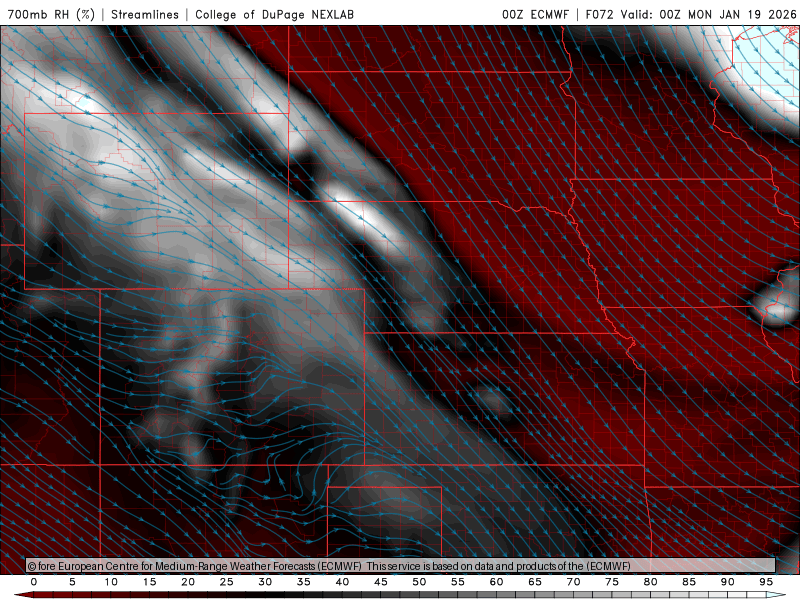Image resolution: width=800 pixels, height=600 pixels.
Task: Click the "35" scale label
Action: point(304,582)
